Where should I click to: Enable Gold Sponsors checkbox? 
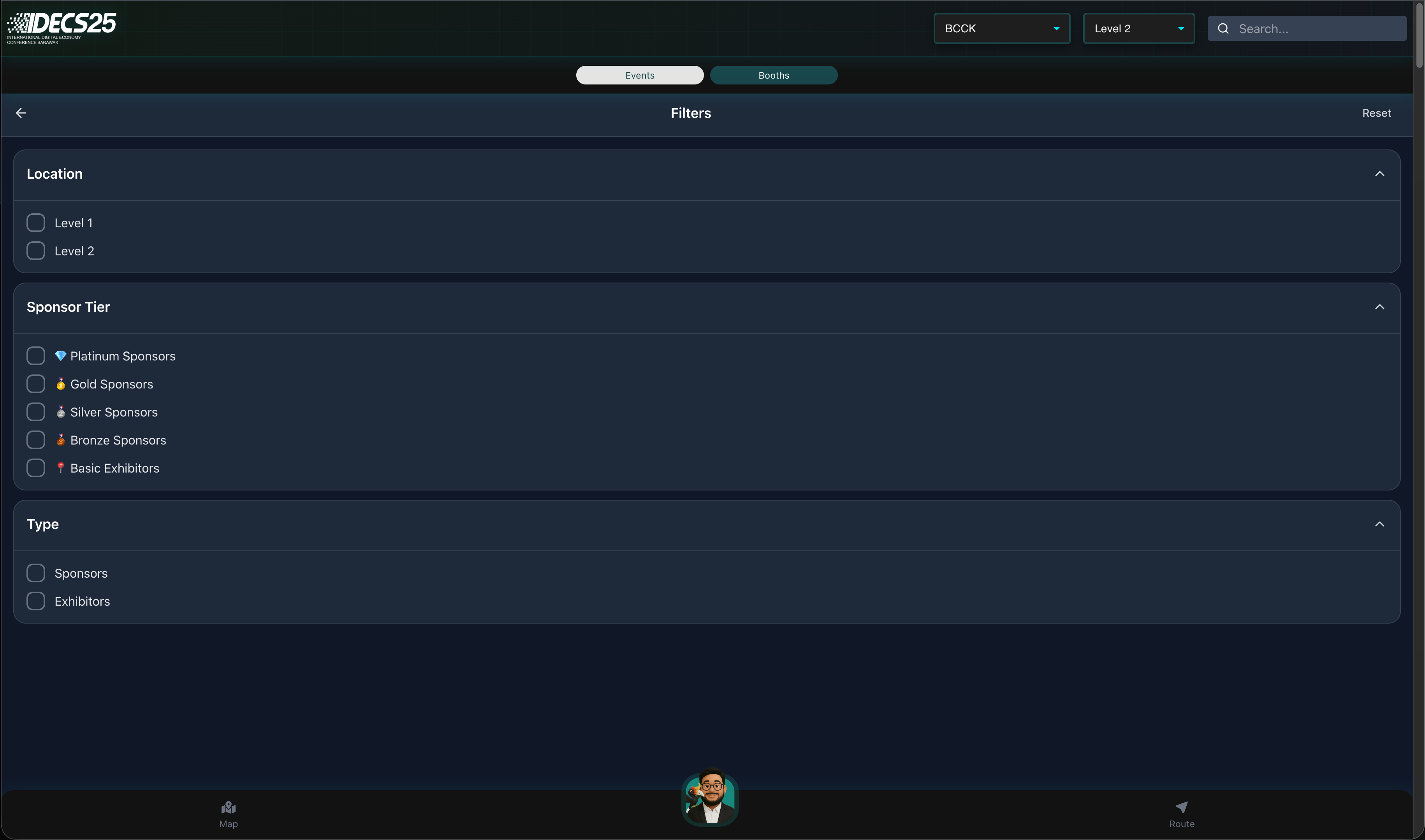point(36,384)
